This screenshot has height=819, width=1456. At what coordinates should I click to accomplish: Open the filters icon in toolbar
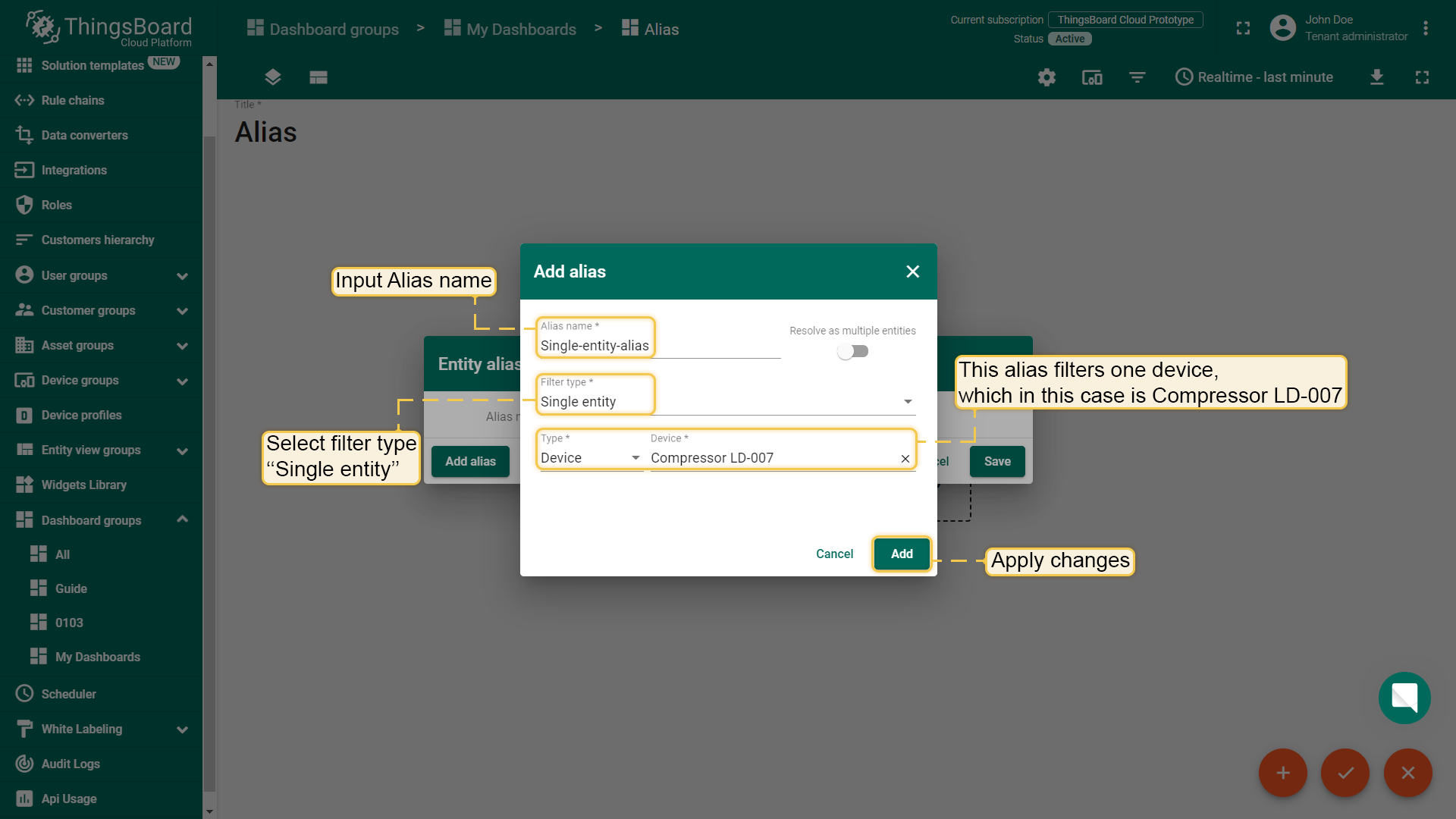pyautogui.click(x=1137, y=77)
